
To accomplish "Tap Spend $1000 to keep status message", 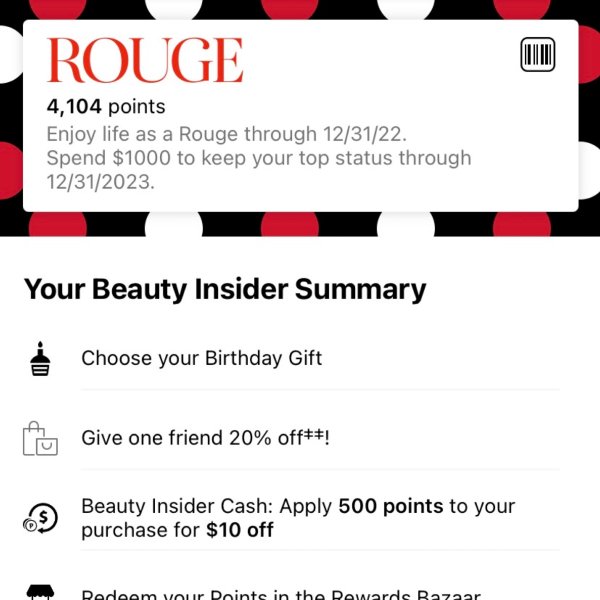I will click(259, 170).
